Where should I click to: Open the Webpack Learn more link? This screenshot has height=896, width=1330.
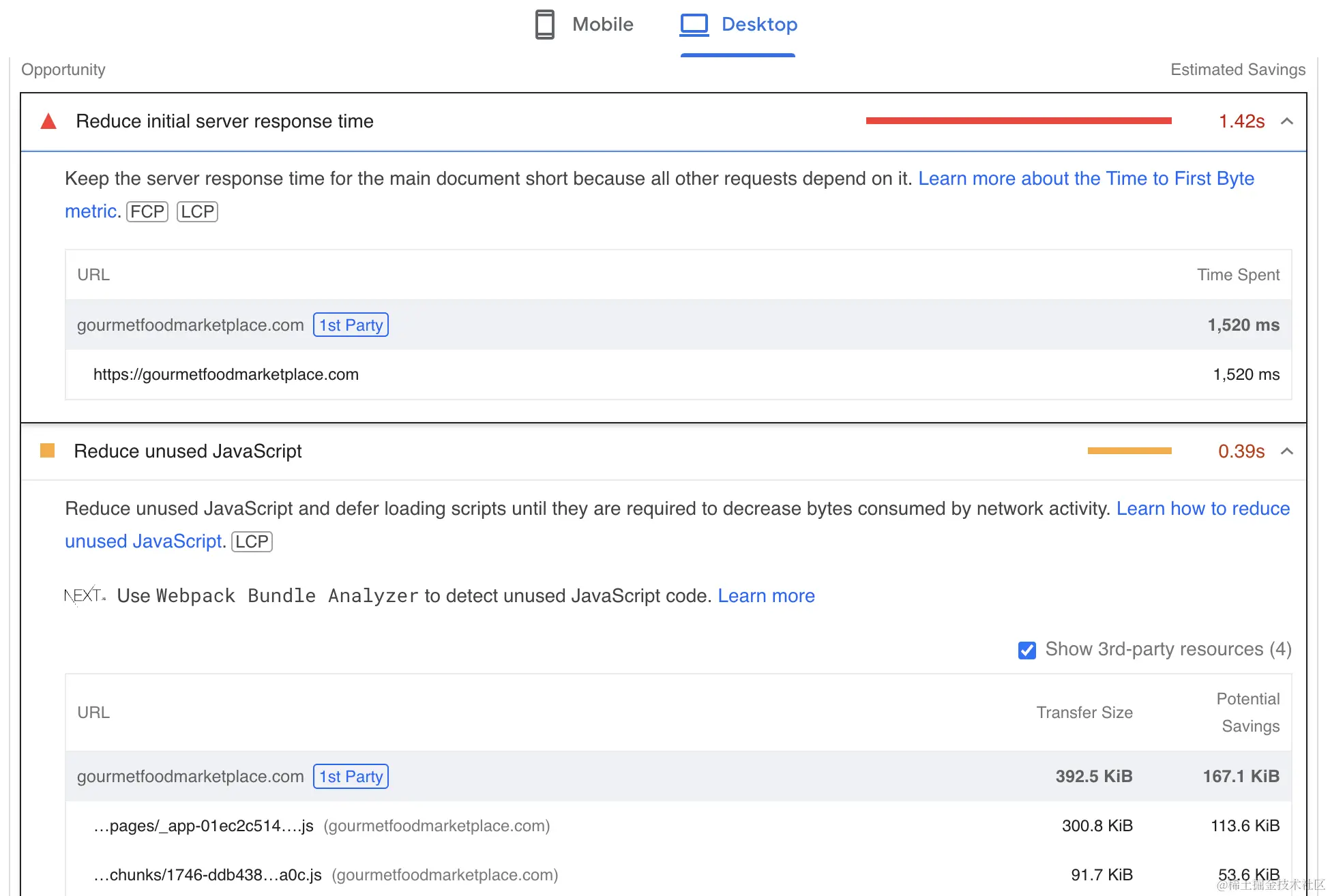pyautogui.click(x=766, y=596)
